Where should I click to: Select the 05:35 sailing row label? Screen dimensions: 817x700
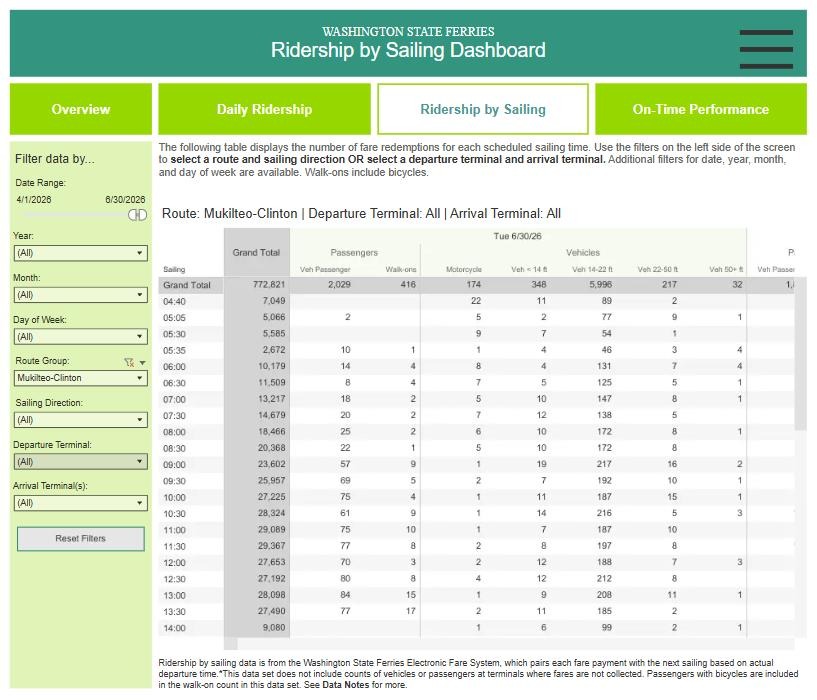(x=174, y=350)
